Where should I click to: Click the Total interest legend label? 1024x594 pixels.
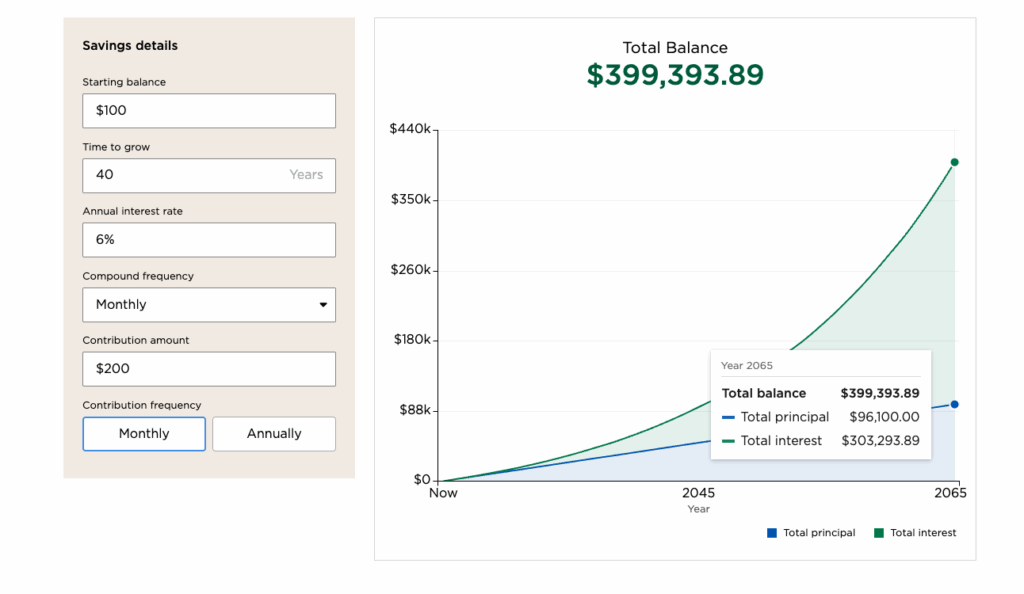point(923,533)
